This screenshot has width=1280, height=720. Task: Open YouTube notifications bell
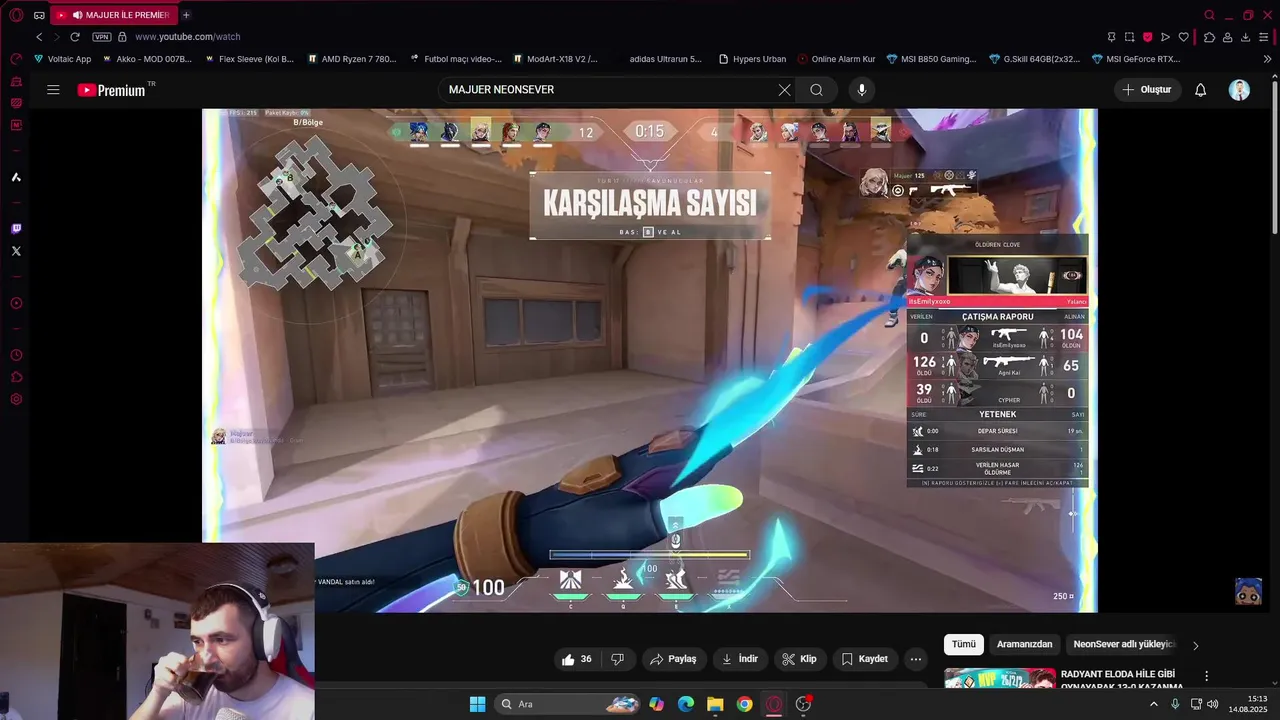tap(1201, 90)
